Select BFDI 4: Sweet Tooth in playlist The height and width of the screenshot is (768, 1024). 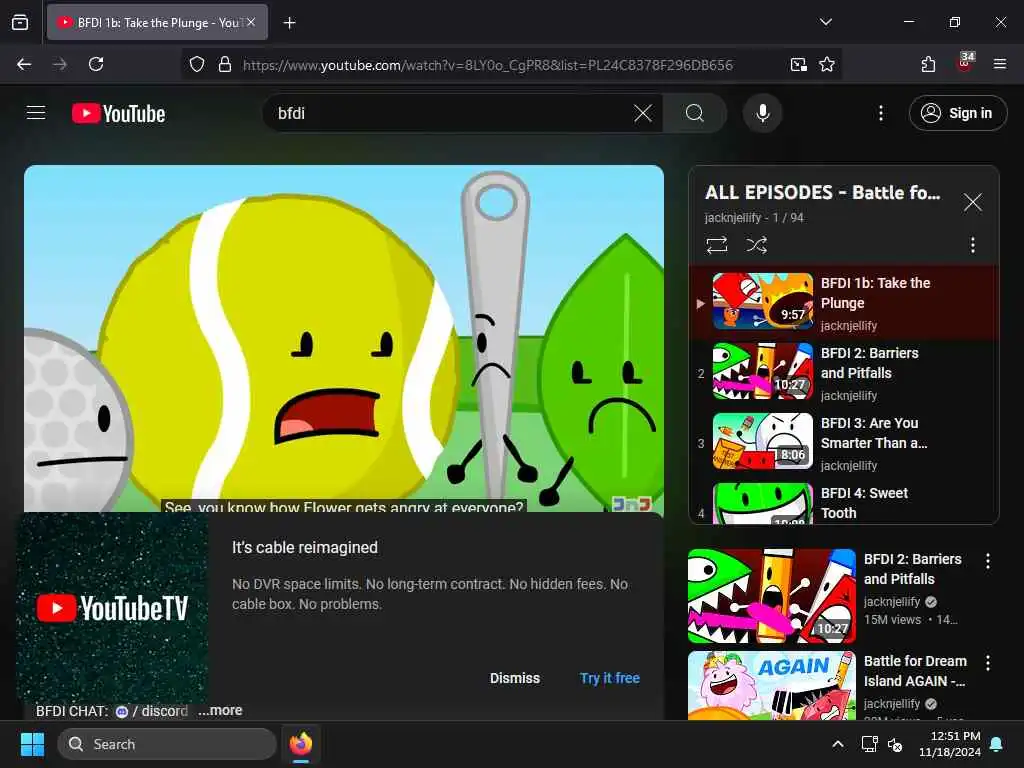point(844,502)
